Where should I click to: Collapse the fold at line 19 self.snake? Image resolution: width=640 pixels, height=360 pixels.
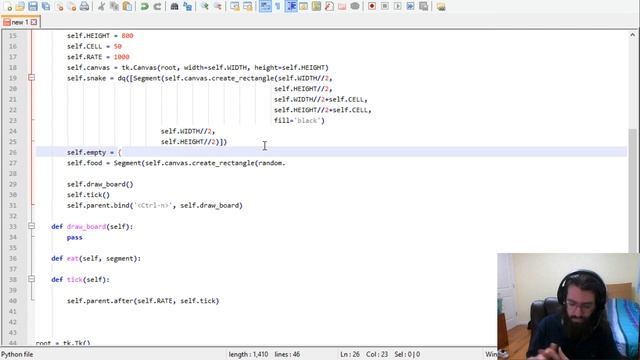click(x=31, y=78)
